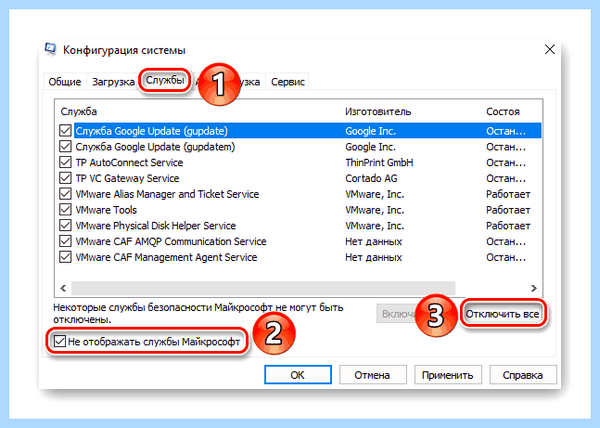
Task: Select VMware CAF AMQP Communication Service row
Action: click(300, 241)
